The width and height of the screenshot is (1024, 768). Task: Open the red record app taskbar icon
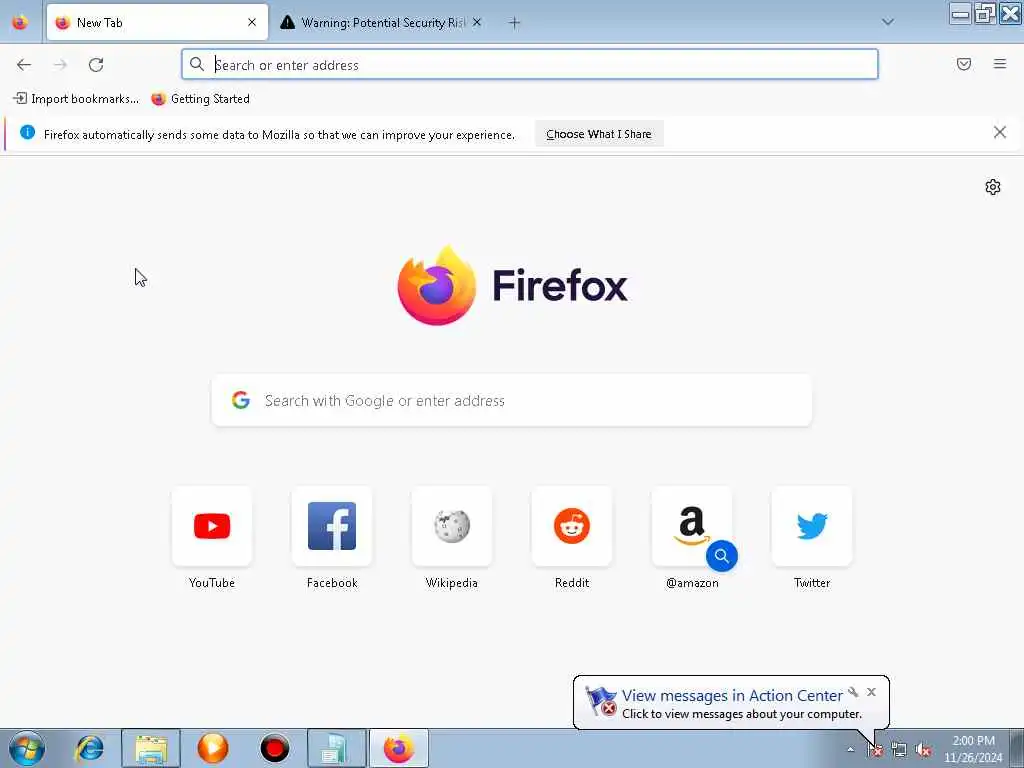point(275,748)
